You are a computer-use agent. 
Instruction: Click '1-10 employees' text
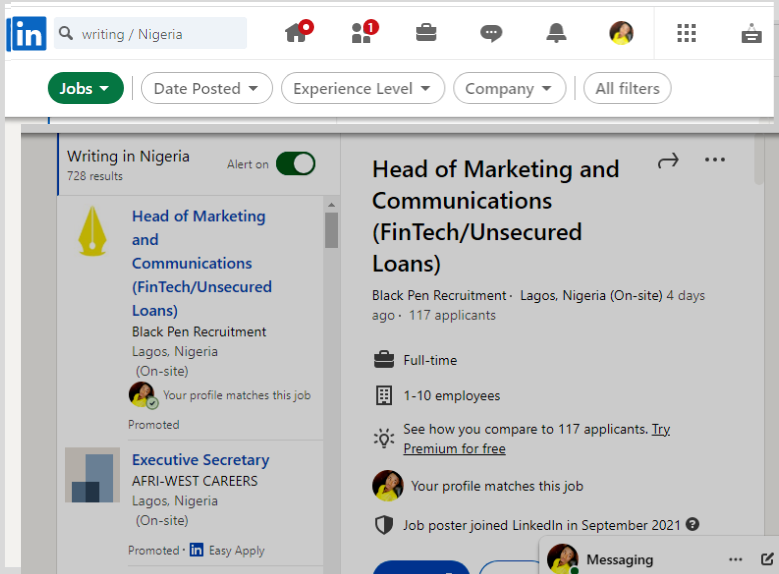[x=452, y=396]
